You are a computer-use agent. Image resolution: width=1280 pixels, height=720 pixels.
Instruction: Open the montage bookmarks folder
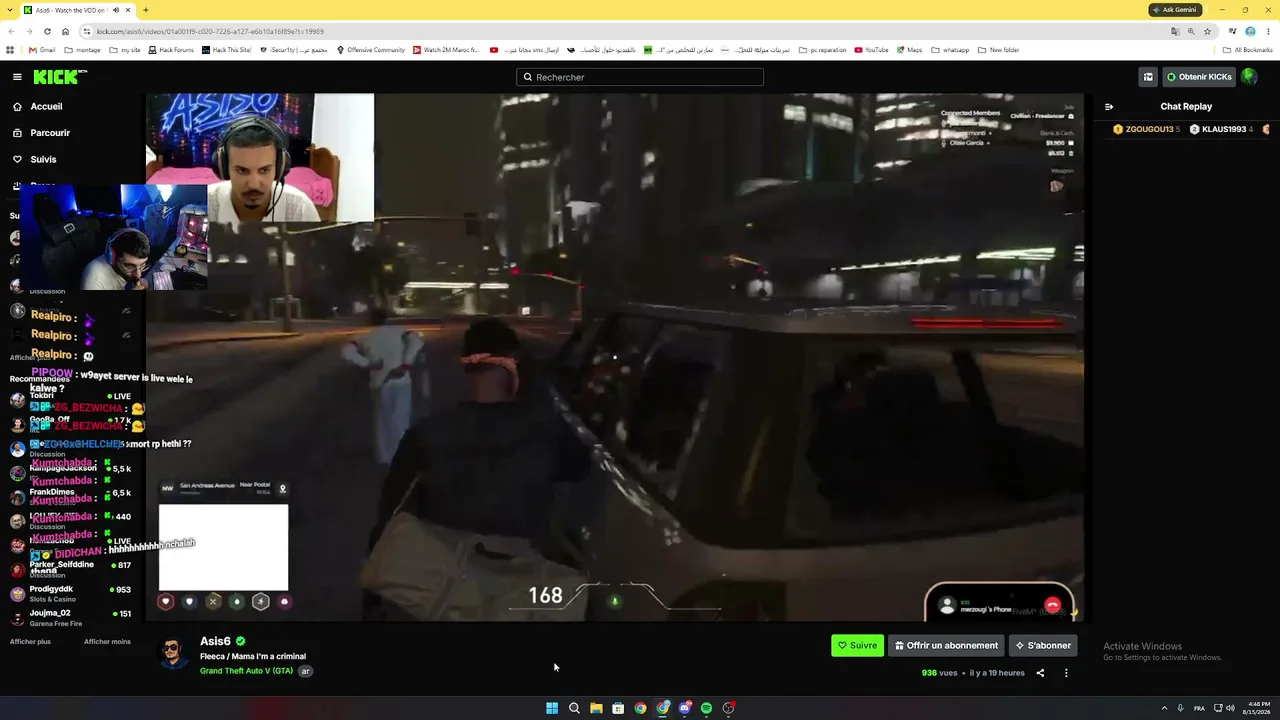pos(82,50)
